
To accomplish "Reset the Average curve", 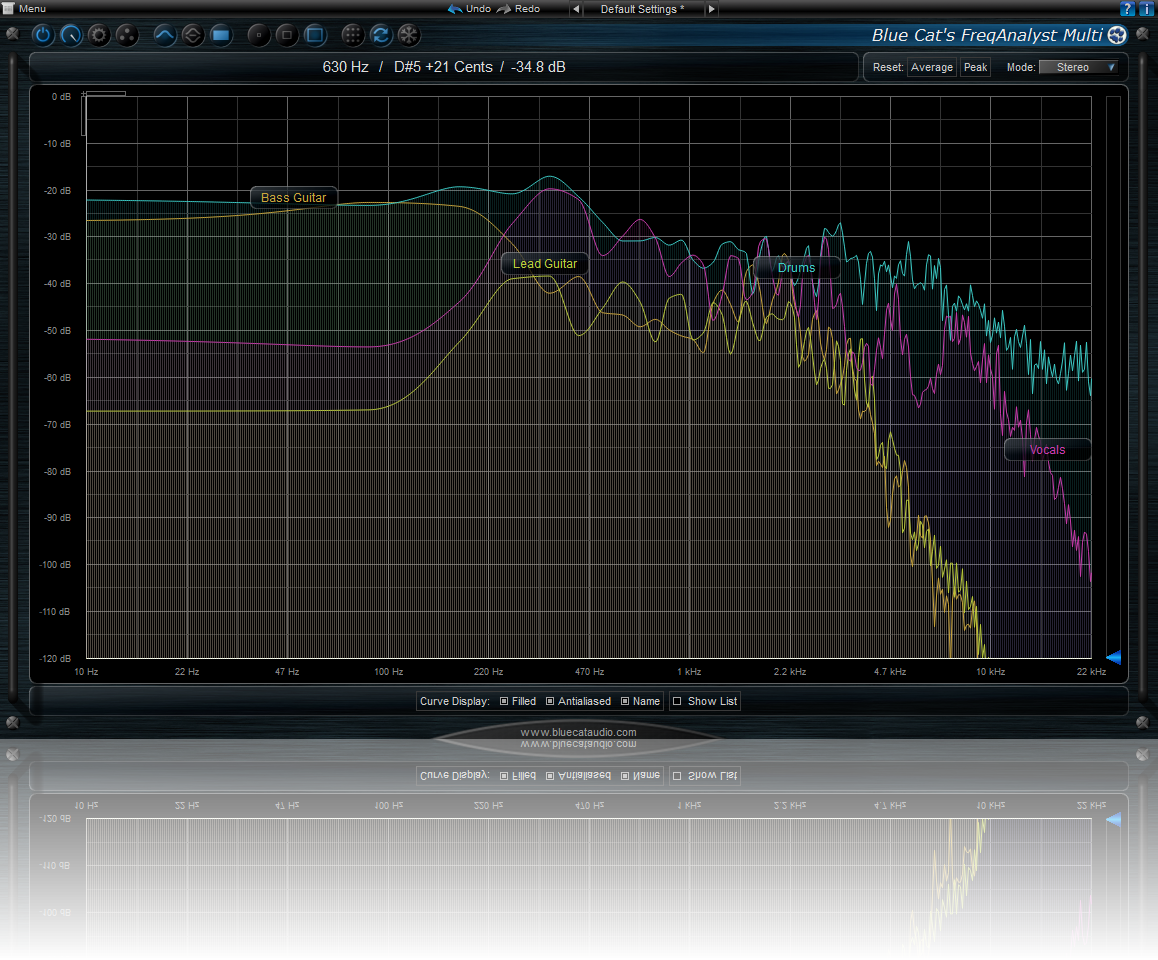I will click(931, 67).
